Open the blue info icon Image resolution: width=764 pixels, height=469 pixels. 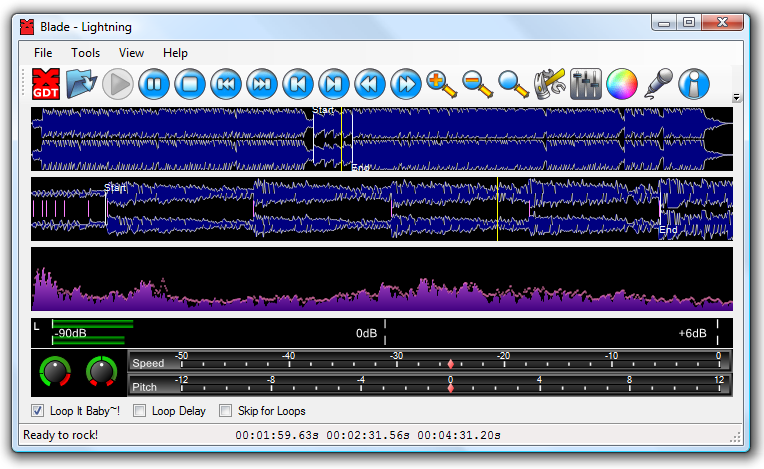(x=694, y=84)
